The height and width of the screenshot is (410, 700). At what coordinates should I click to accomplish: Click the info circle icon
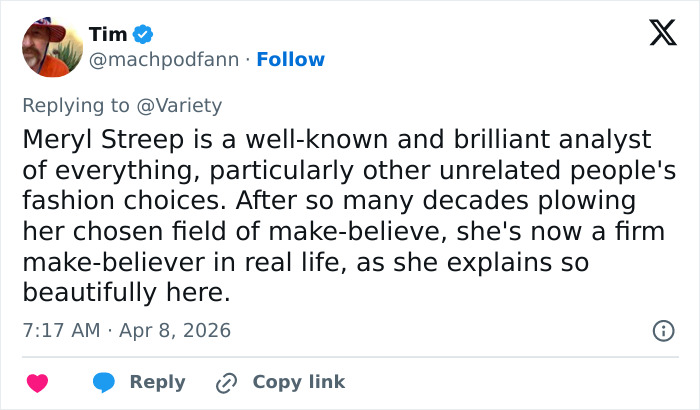click(x=662, y=330)
